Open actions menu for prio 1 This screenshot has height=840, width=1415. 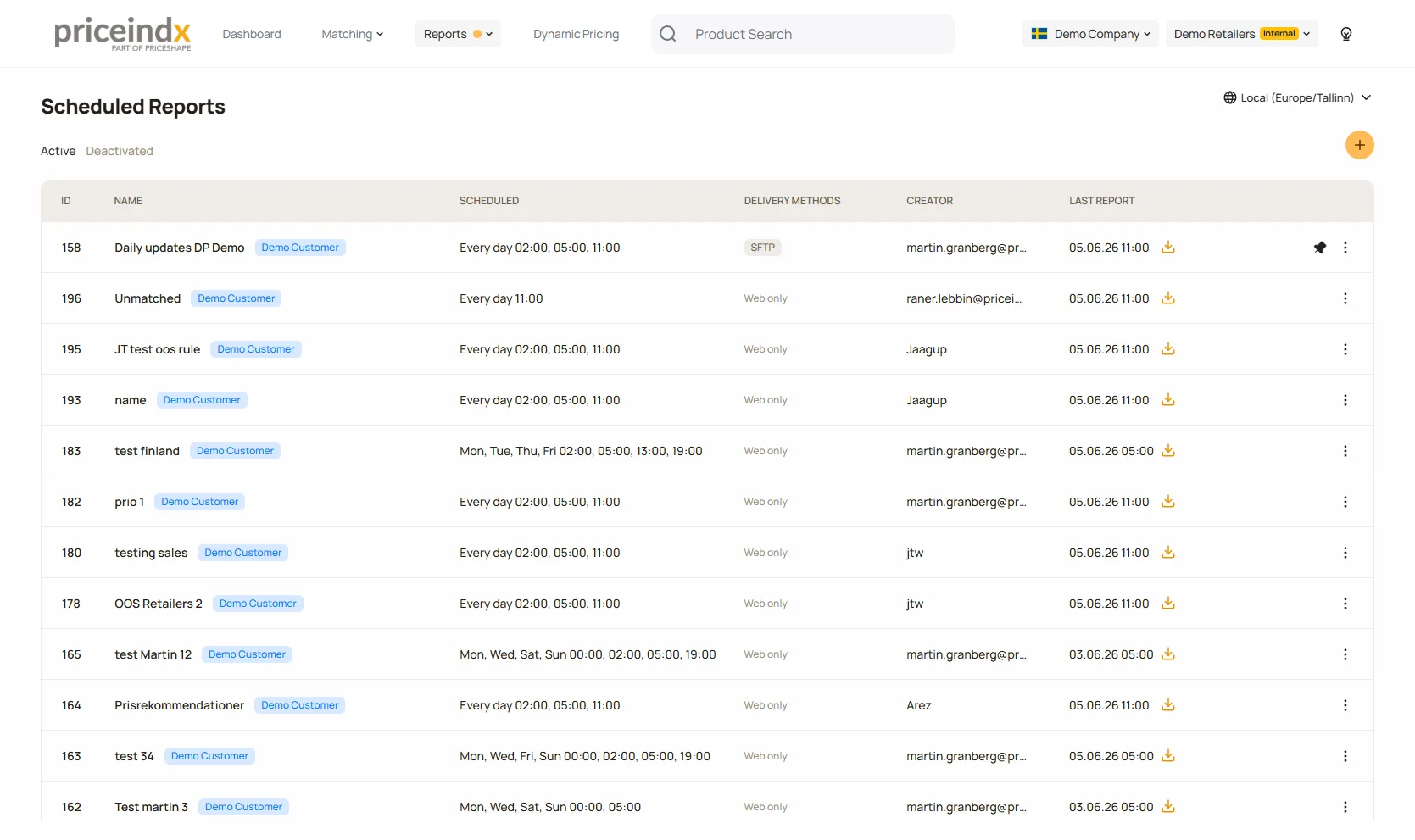coord(1345,502)
